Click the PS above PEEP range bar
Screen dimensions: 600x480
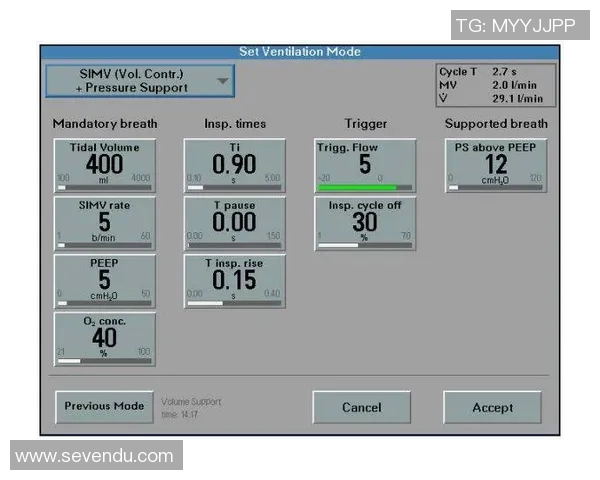pos(495,187)
